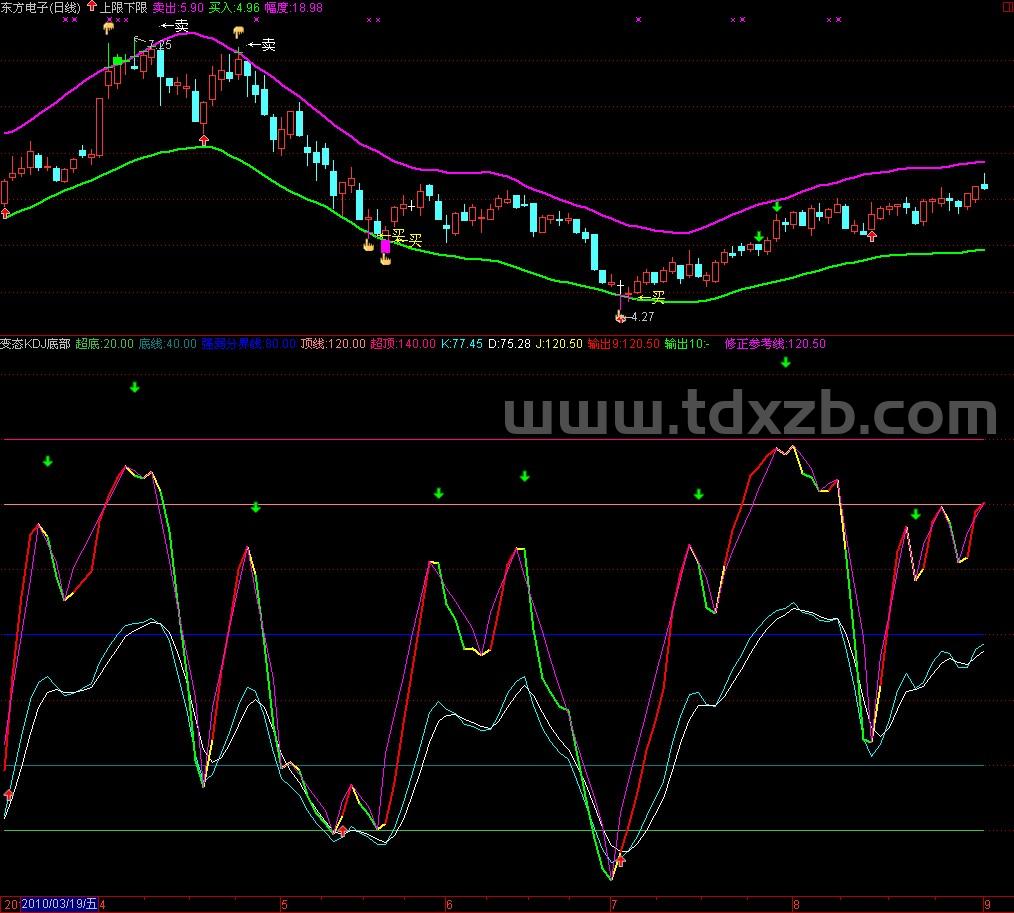Click the 顶线:120.00 value
Viewport: 1014px width, 913px height.
point(333,343)
